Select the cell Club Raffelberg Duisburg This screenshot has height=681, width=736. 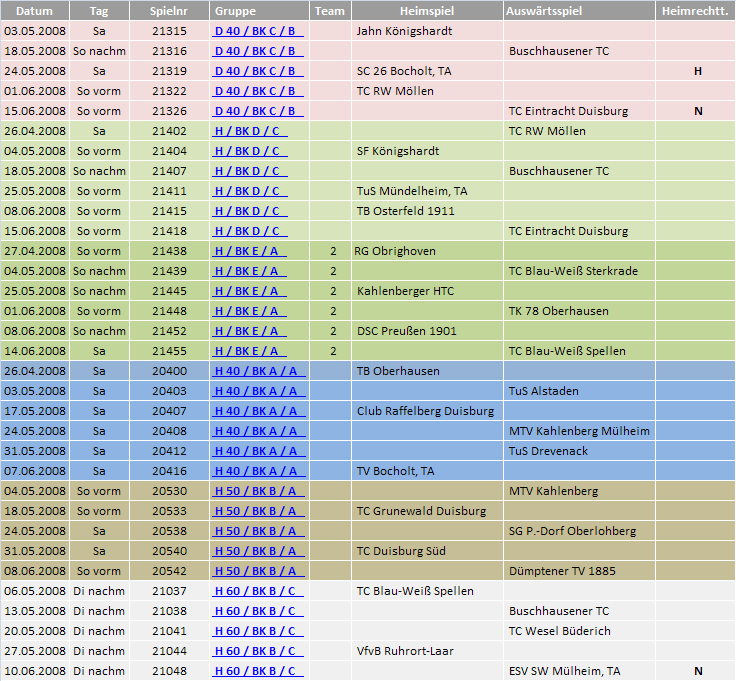(427, 411)
